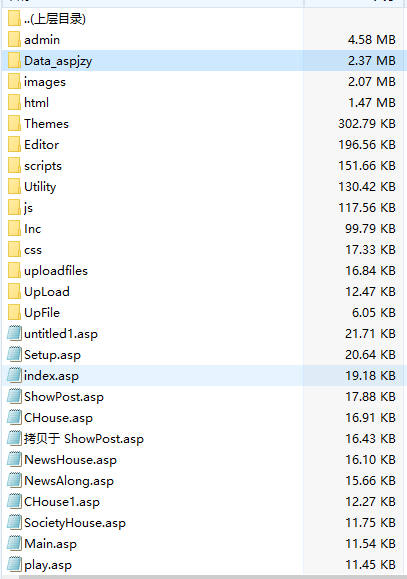
Task: Select SocietyHouse.asp file name
Action: tap(75, 523)
